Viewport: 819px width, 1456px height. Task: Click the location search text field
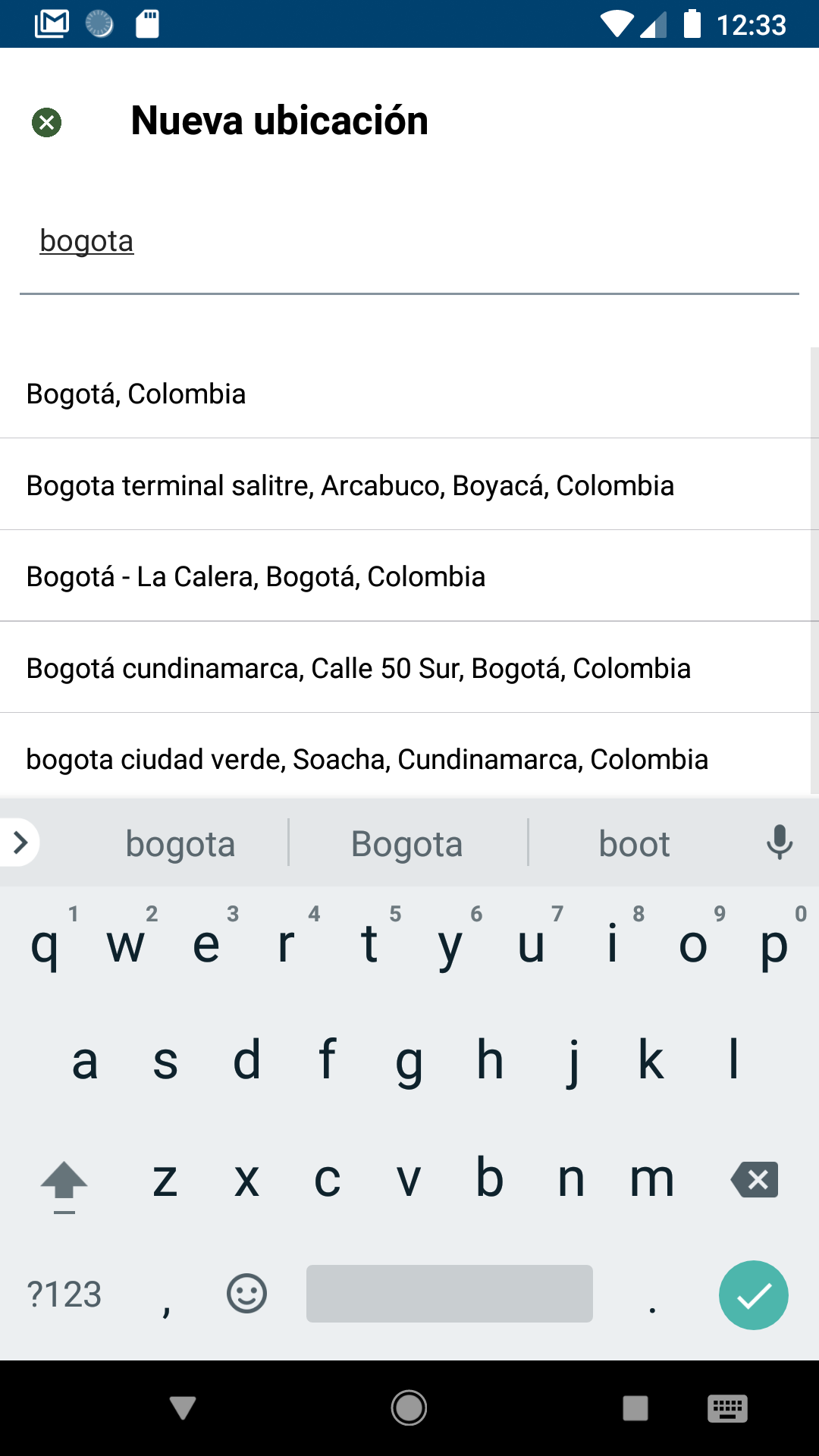pos(409,242)
